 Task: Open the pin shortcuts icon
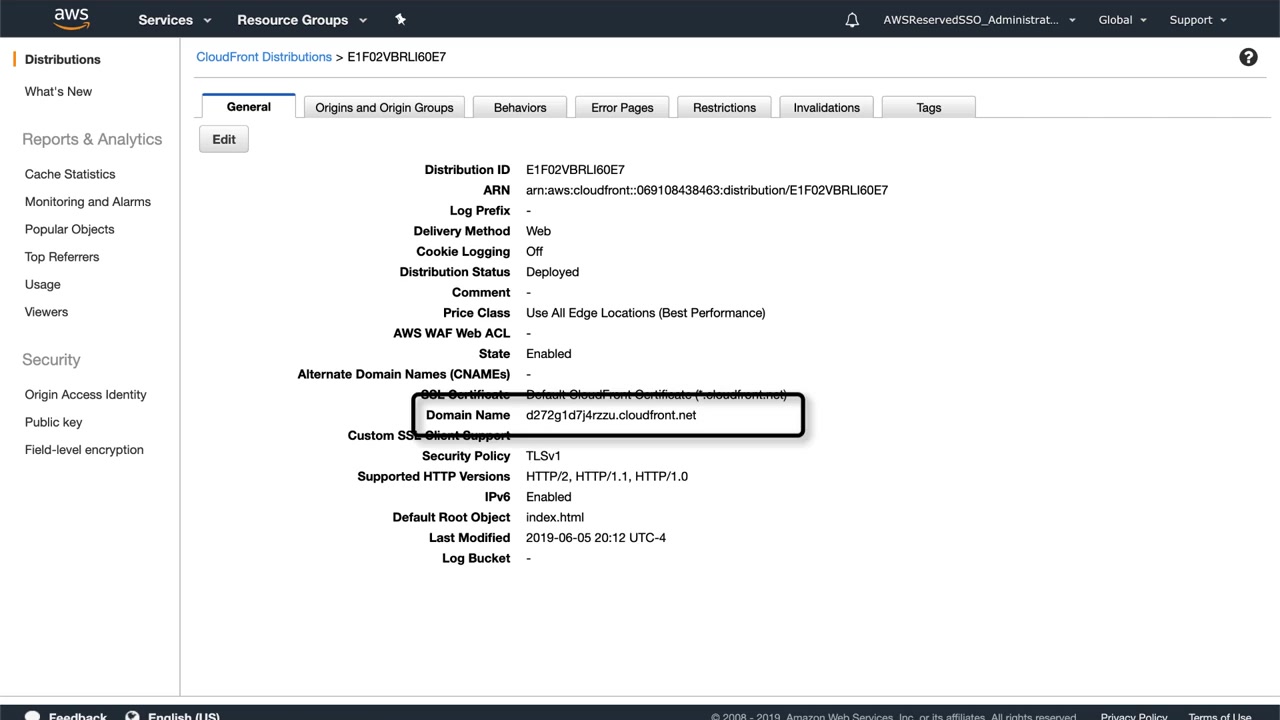(401, 19)
